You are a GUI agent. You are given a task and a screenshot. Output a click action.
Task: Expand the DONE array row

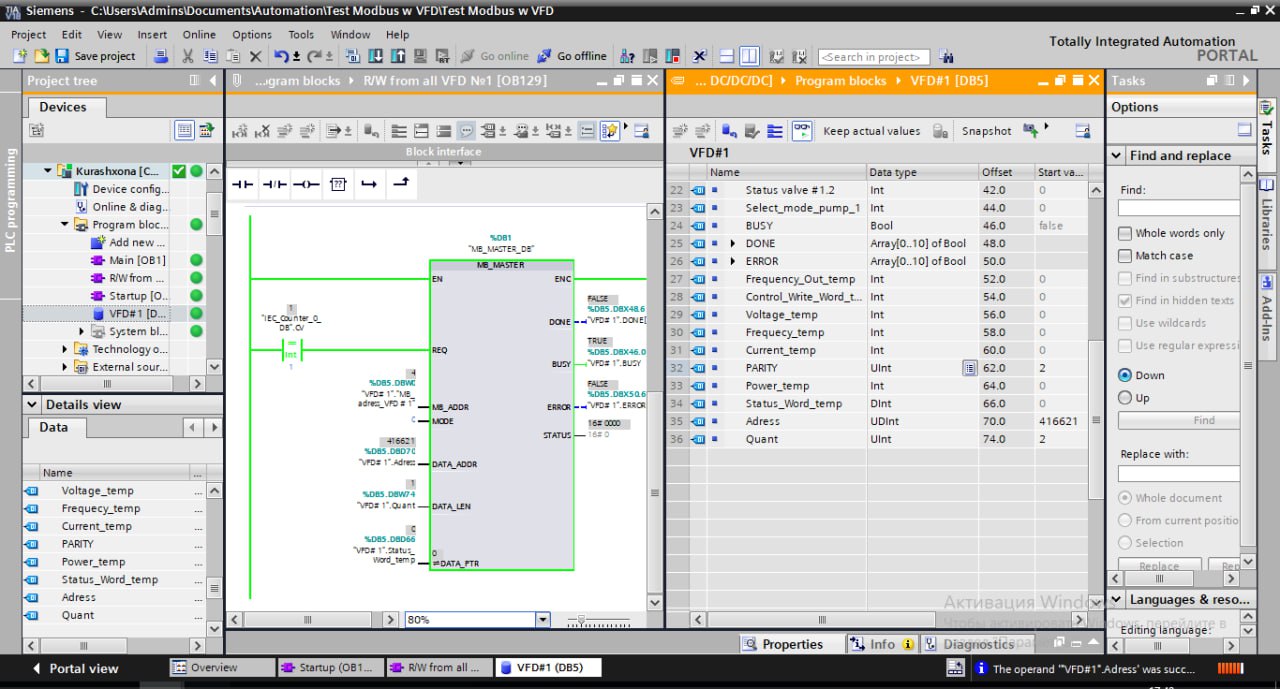[x=733, y=244]
